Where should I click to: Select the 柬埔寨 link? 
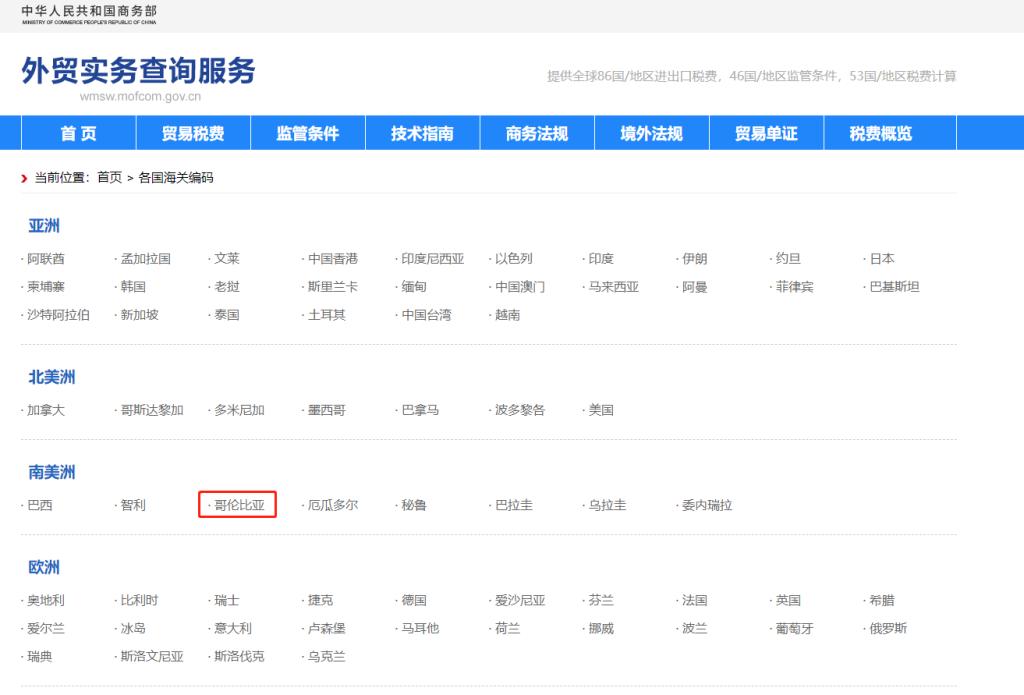pos(46,287)
